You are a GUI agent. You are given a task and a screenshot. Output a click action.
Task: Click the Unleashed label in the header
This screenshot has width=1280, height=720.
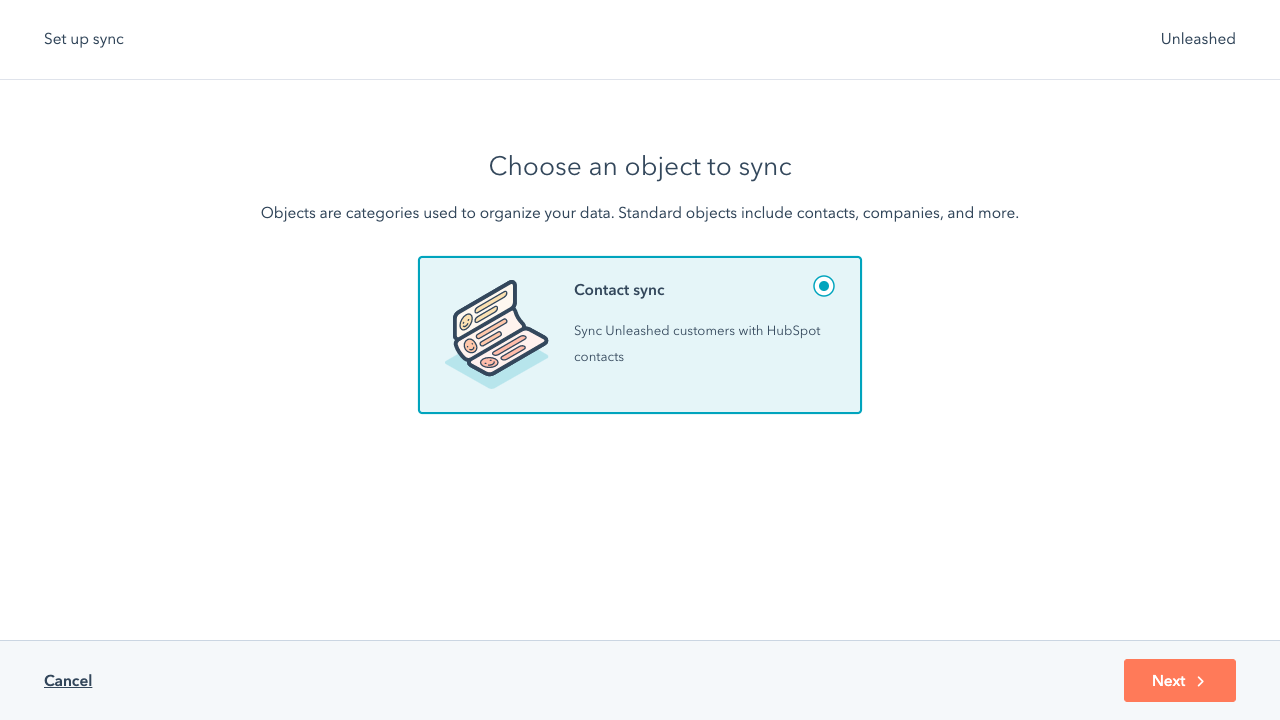click(1198, 39)
